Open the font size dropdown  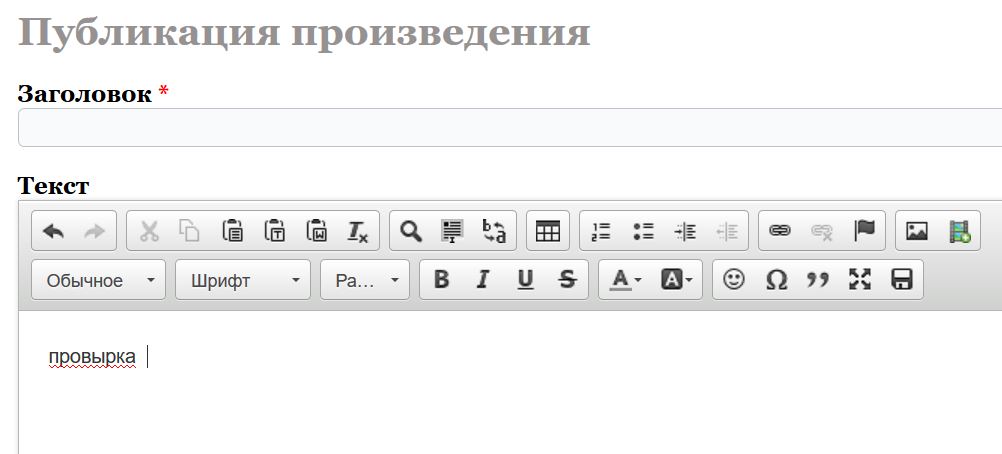pyautogui.click(x=365, y=280)
